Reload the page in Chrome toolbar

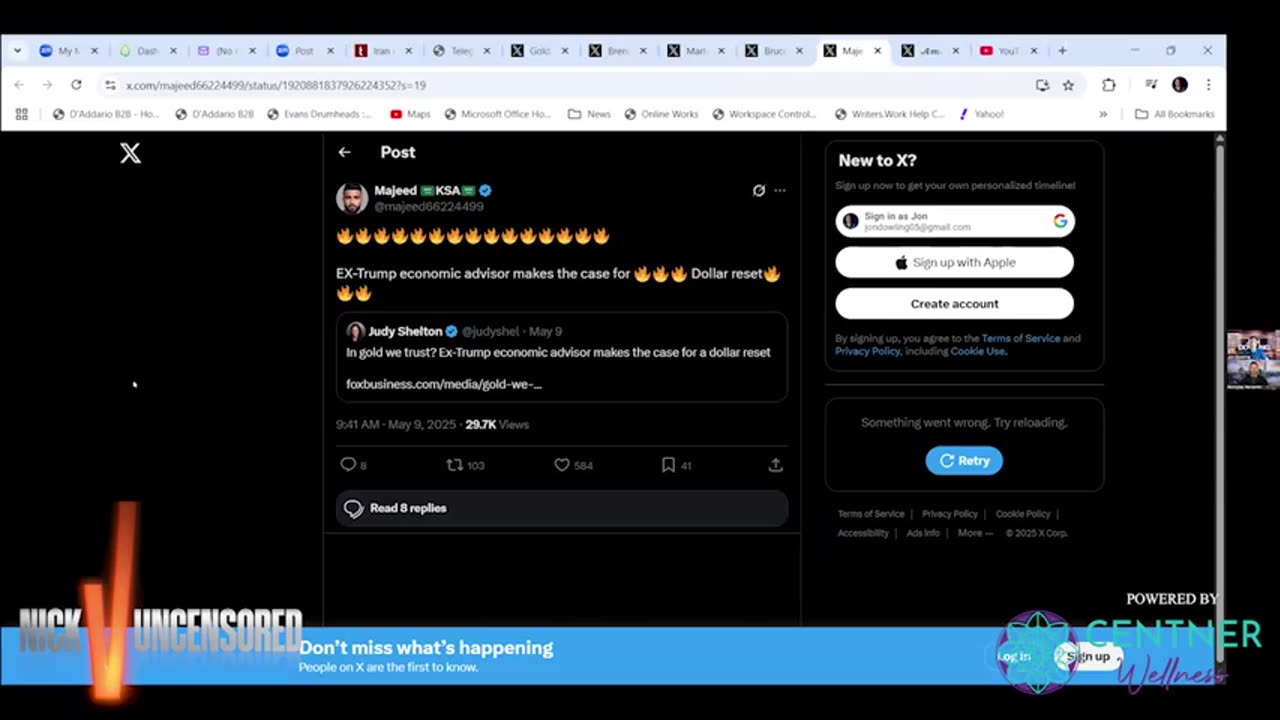[76, 85]
